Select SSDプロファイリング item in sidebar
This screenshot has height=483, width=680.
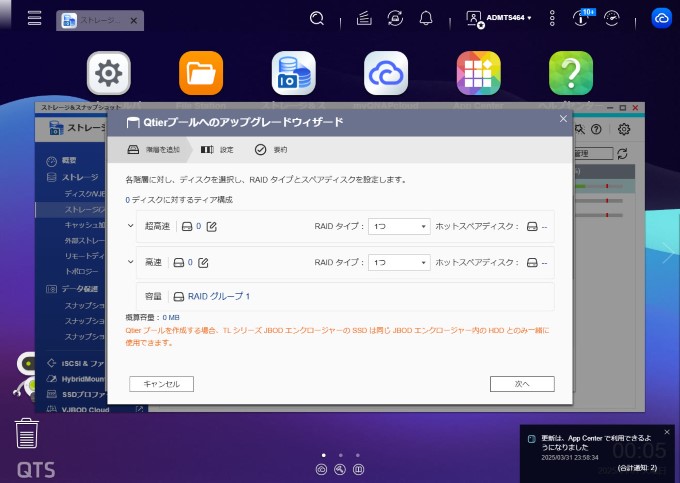[76, 395]
